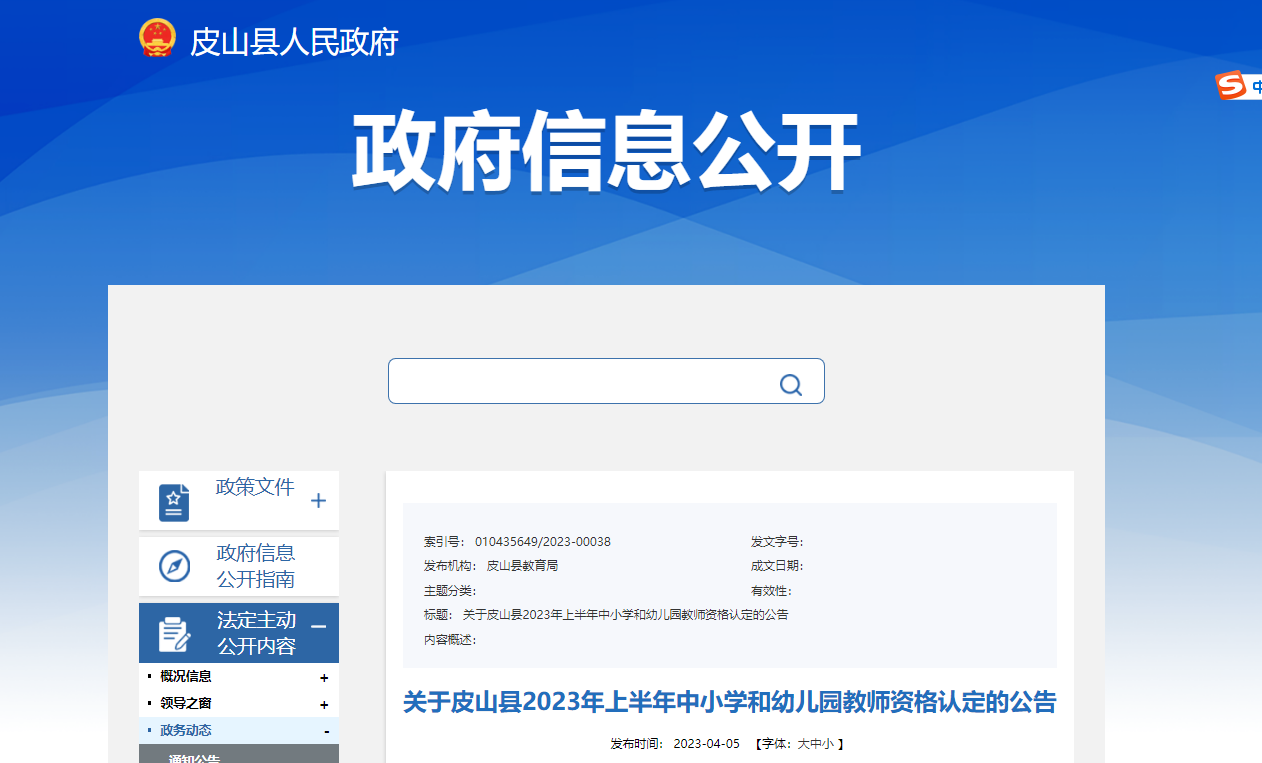Screen dimensions: 1262x763
Task: Select the 政务动态 sidebar item
Action: tap(186, 731)
